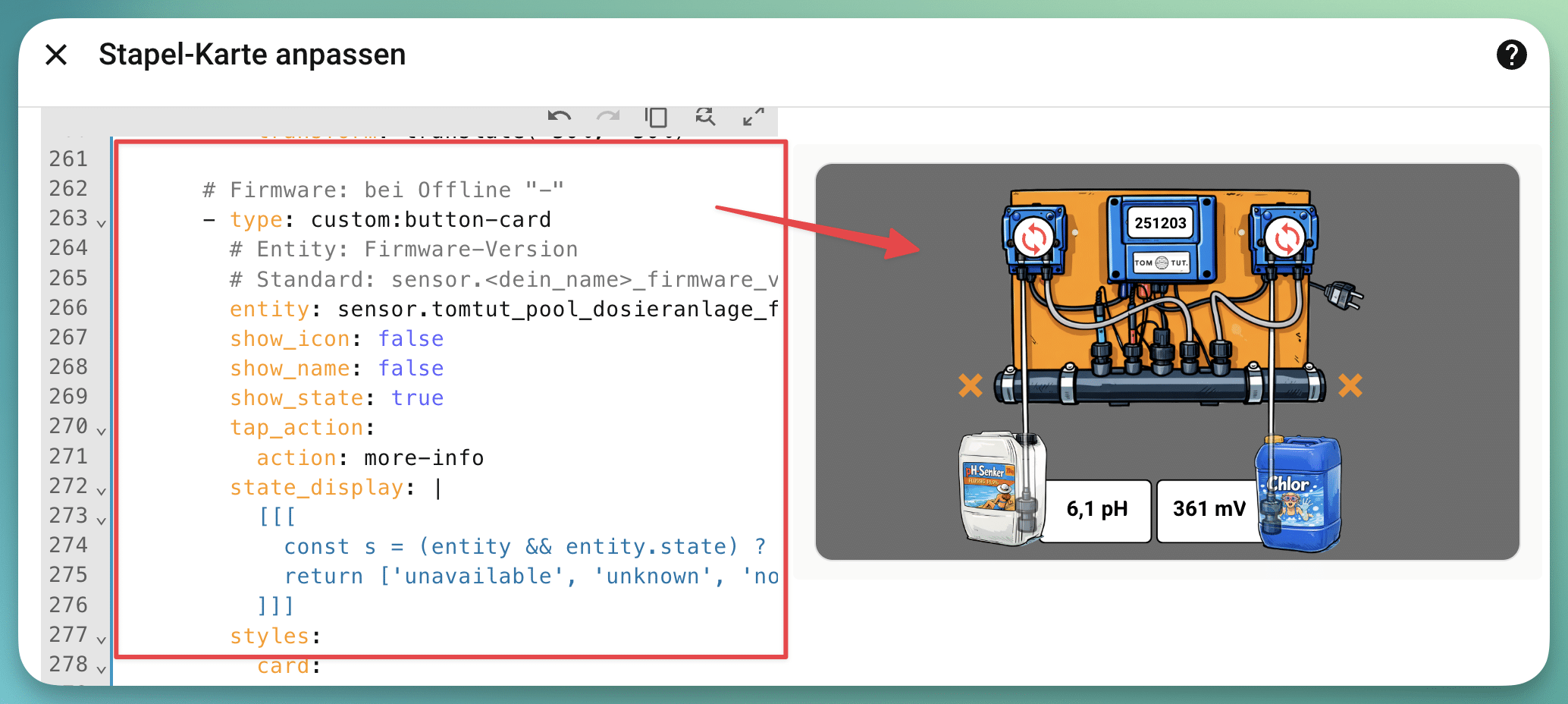Fold the tap_action section at line 270

(102, 430)
